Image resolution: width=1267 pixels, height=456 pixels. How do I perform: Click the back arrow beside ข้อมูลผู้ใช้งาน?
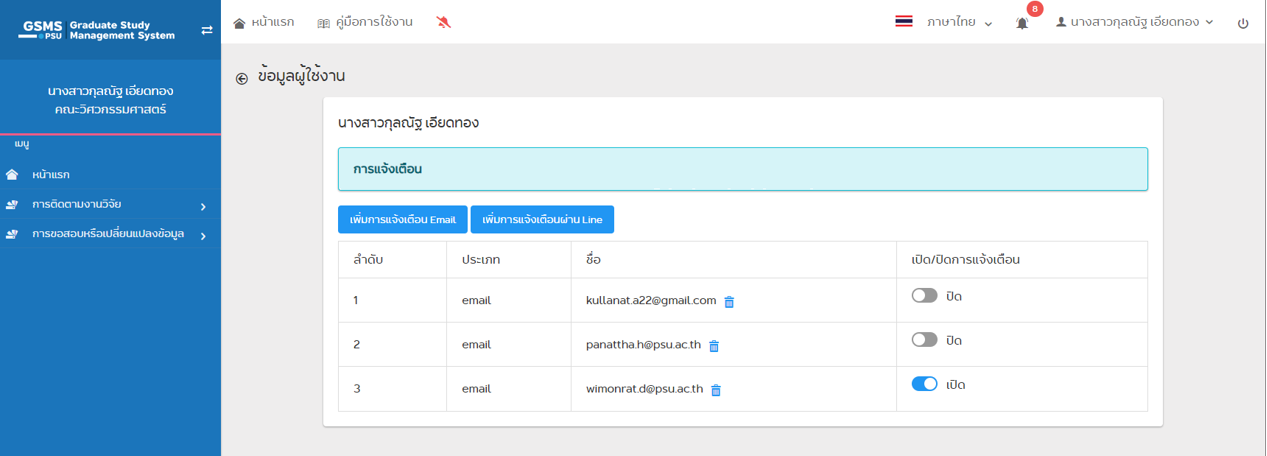(242, 78)
